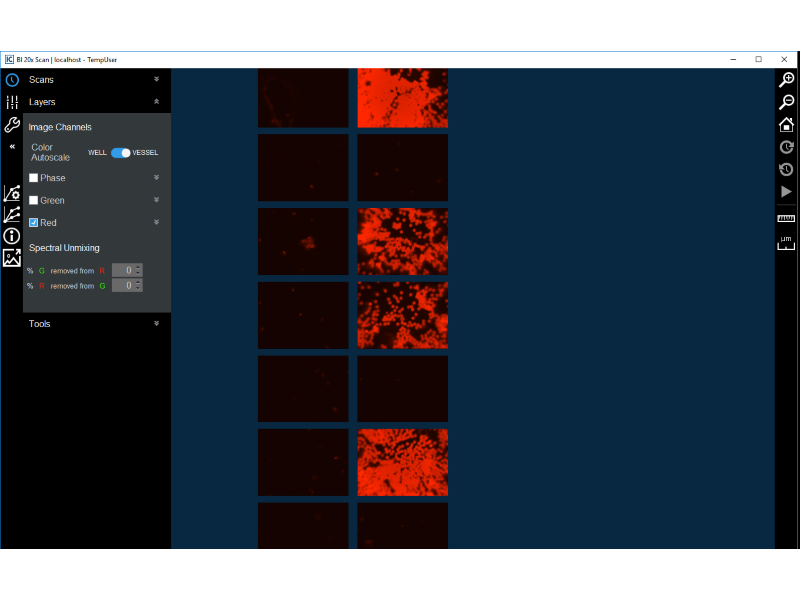
Task: Enable the Green channel checkbox
Action: click(34, 200)
